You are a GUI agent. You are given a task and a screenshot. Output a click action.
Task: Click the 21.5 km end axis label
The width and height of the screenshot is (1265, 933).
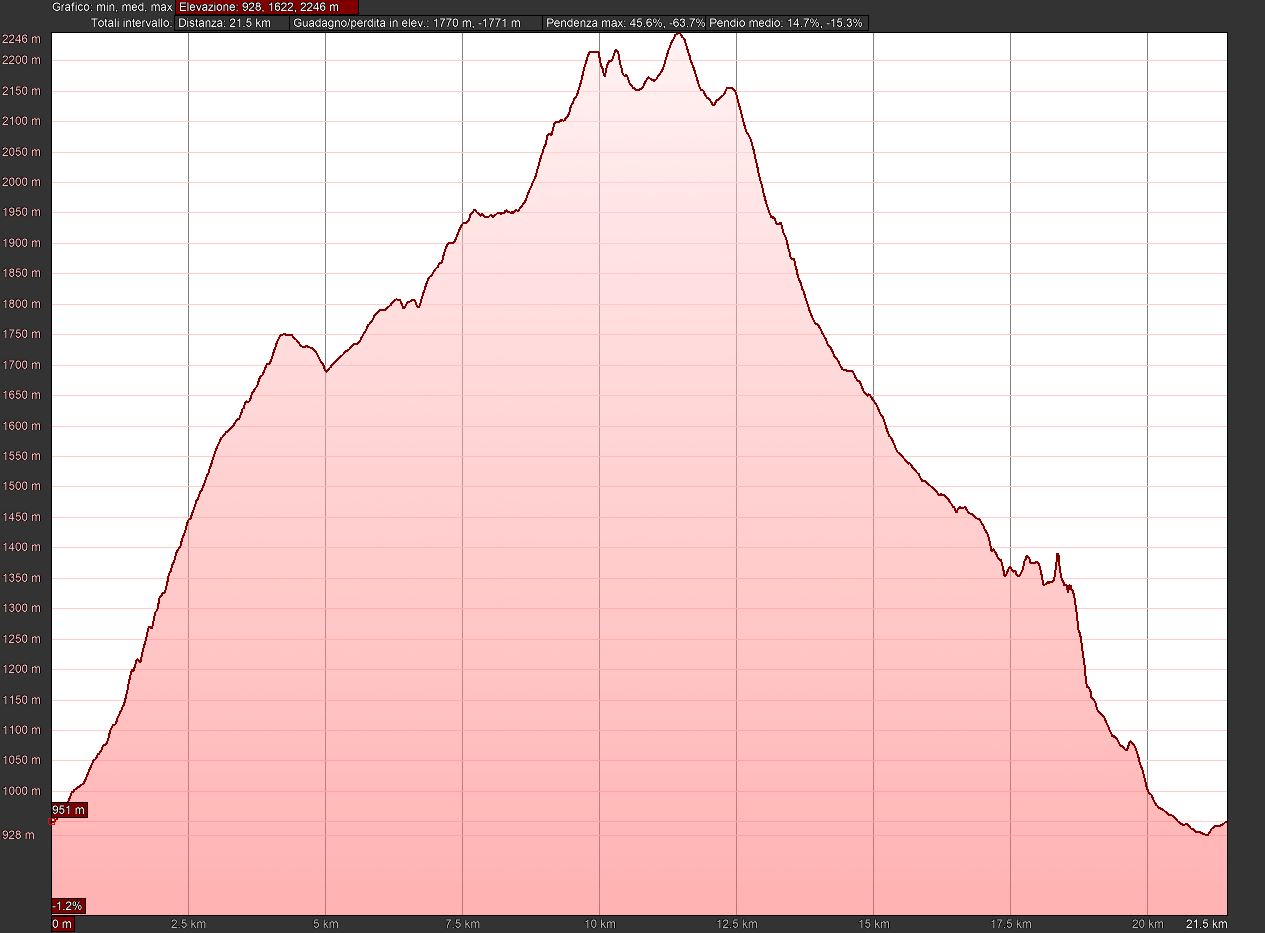[x=1206, y=924]
